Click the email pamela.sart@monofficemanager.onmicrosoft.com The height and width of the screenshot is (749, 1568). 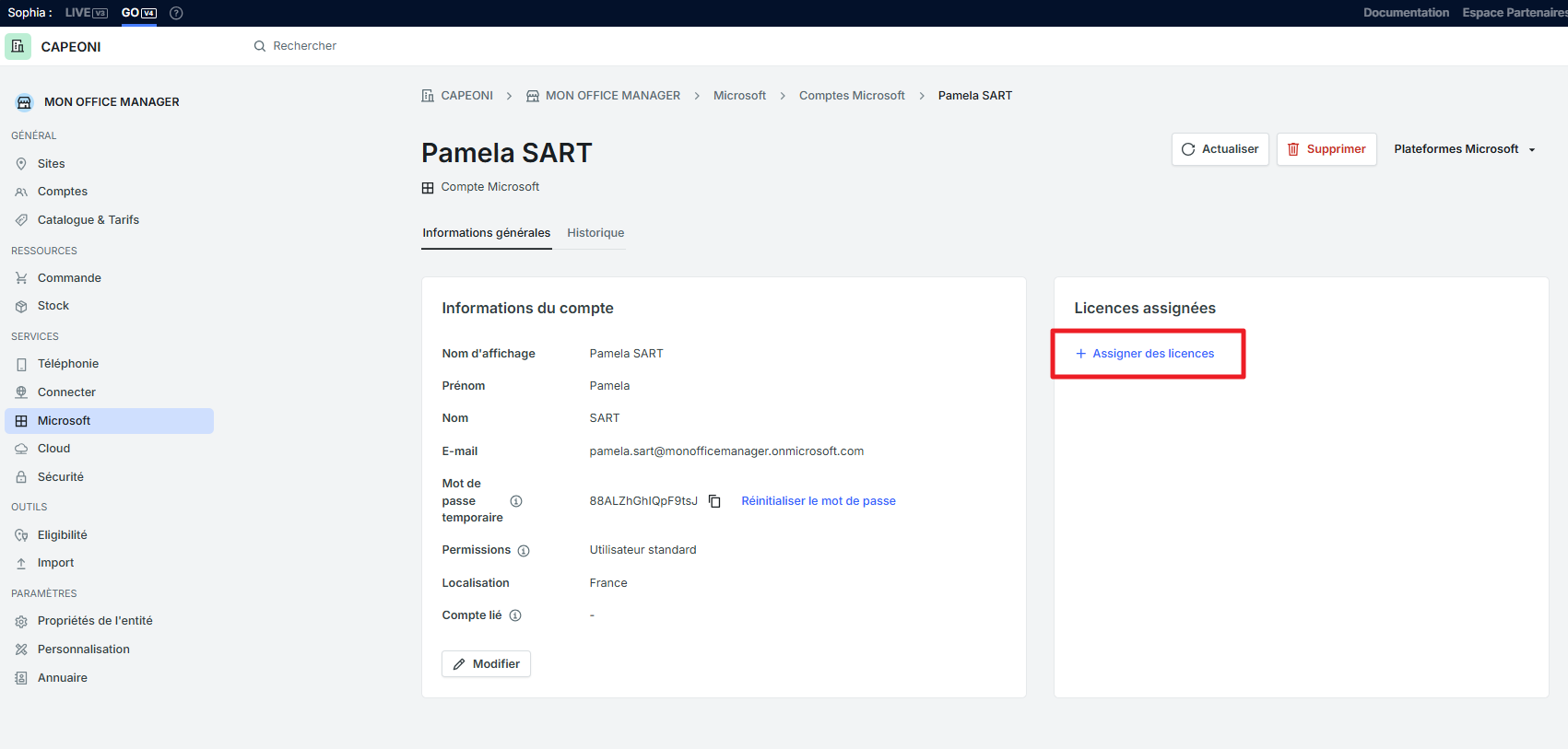point(726,451)
